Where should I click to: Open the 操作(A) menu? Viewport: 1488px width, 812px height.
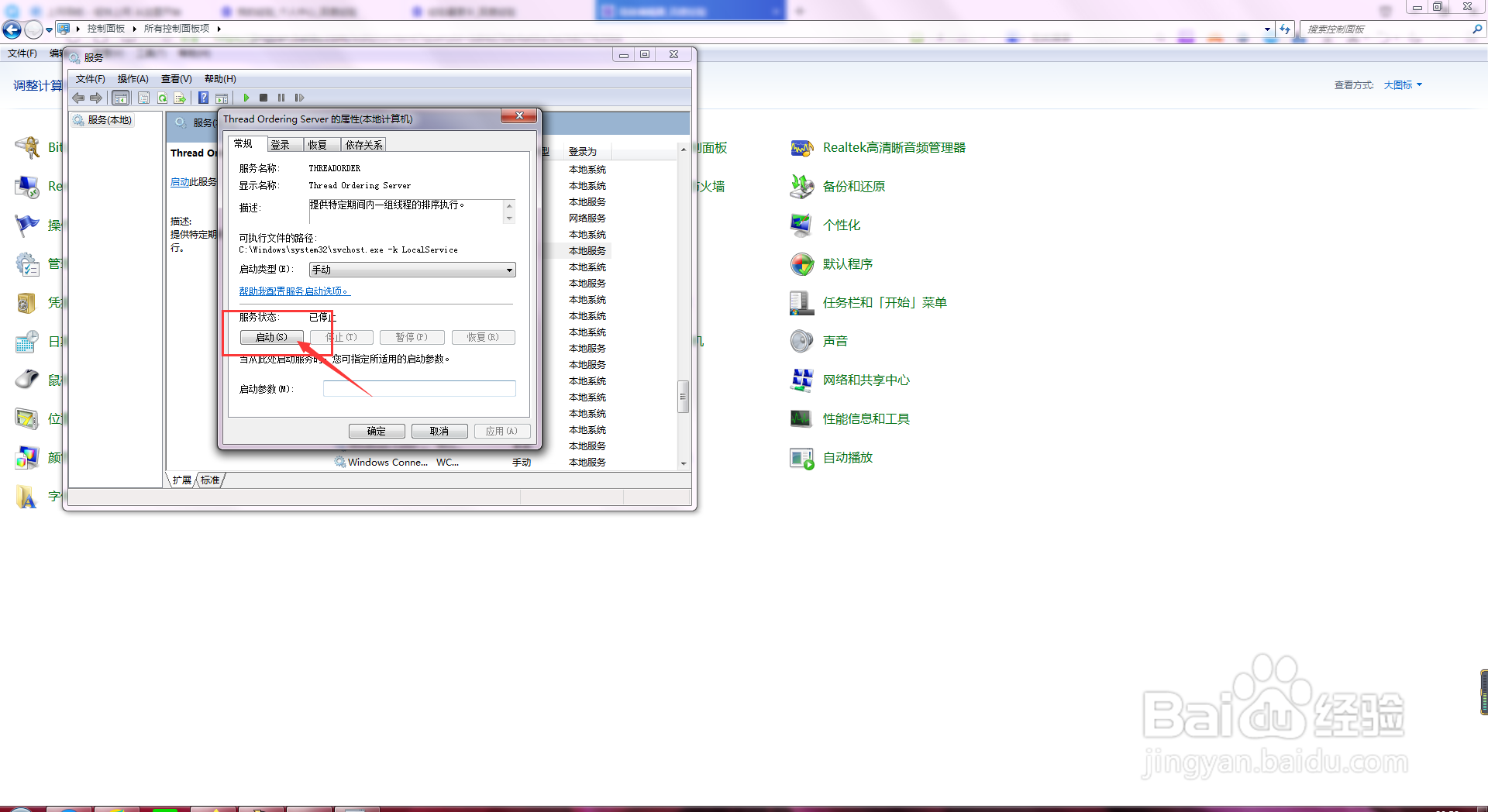pos(133,79)
